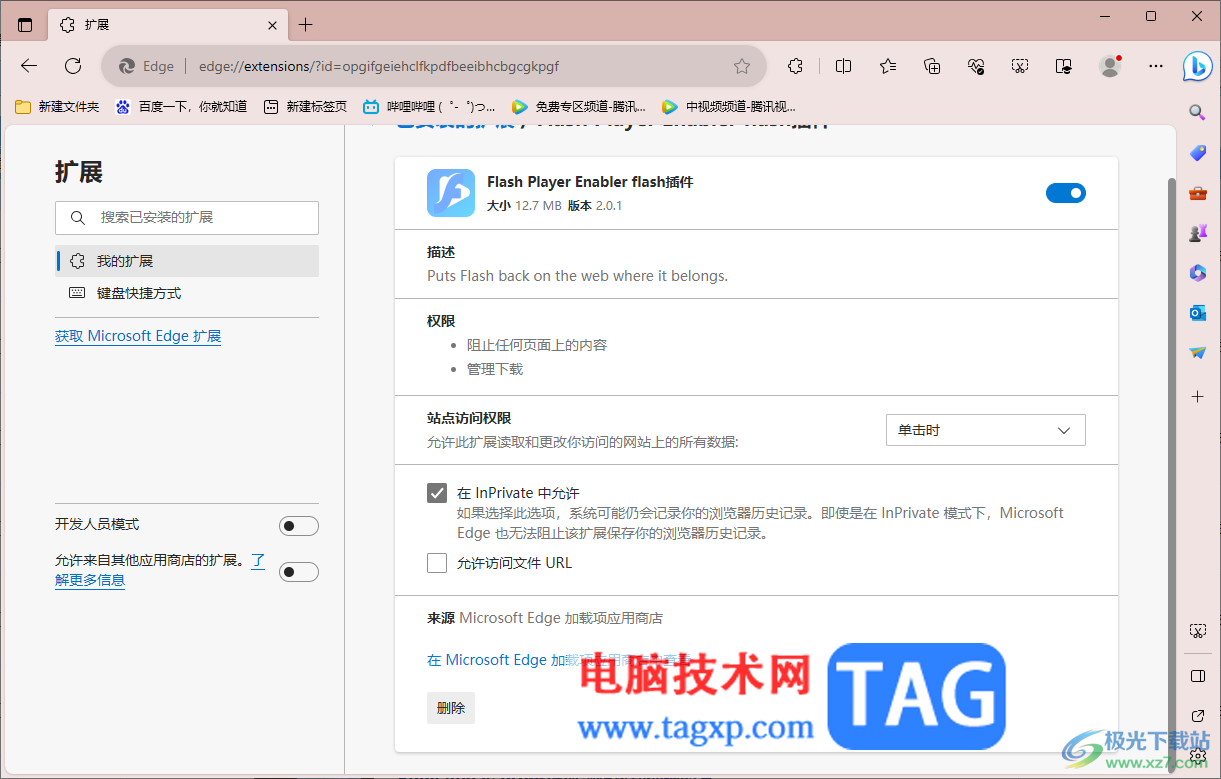Viewport: 1221px width, 779px height.
Task: Select 我的扩展 in sidebar
Action: coord(187,261)
